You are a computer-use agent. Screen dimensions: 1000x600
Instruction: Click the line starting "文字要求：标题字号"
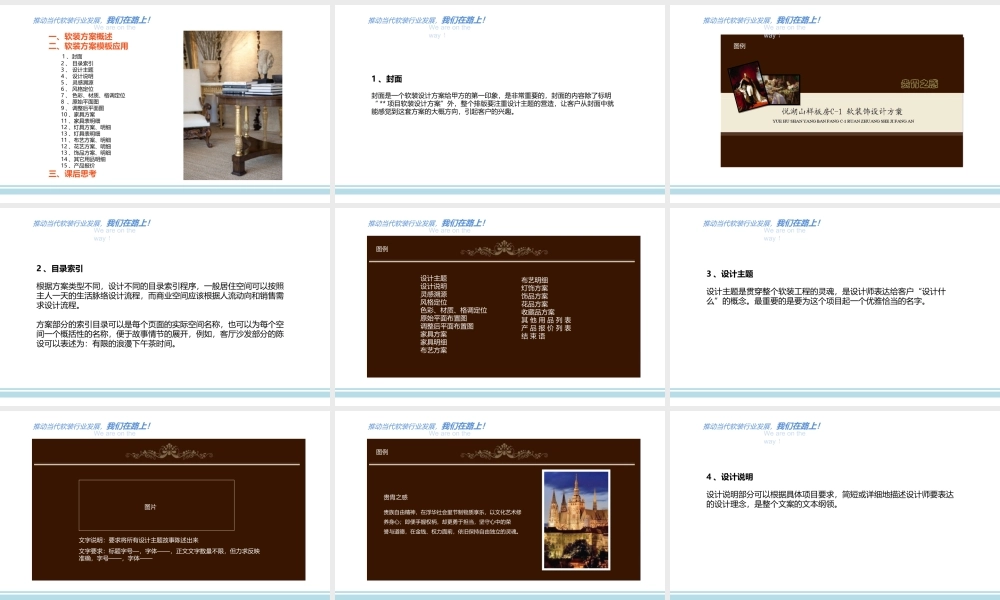point(169,554)
